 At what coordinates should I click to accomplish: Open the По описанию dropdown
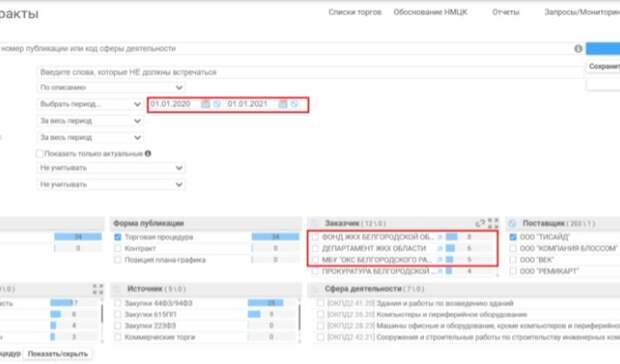tap(111, 87)
